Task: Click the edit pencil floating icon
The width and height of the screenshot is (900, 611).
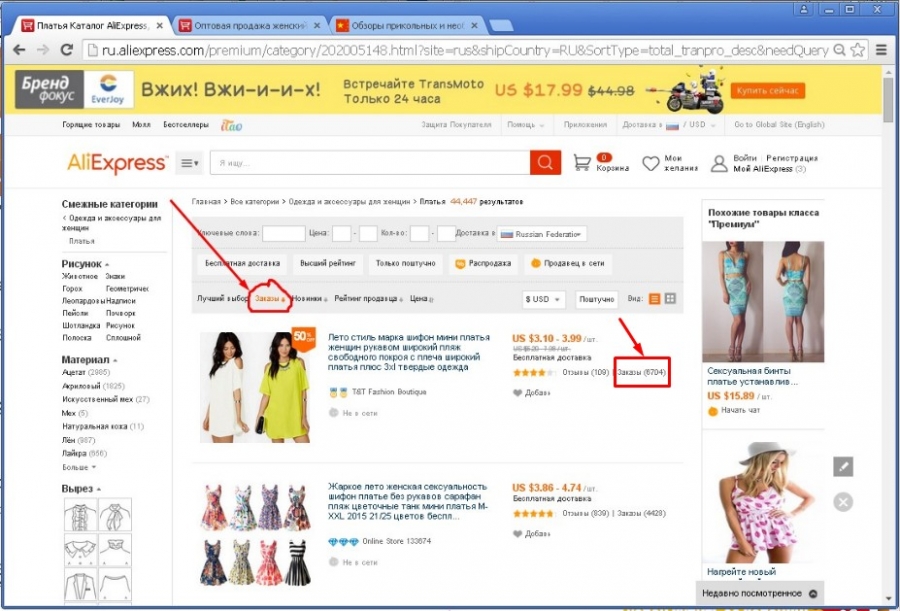Action: [843, 466]
